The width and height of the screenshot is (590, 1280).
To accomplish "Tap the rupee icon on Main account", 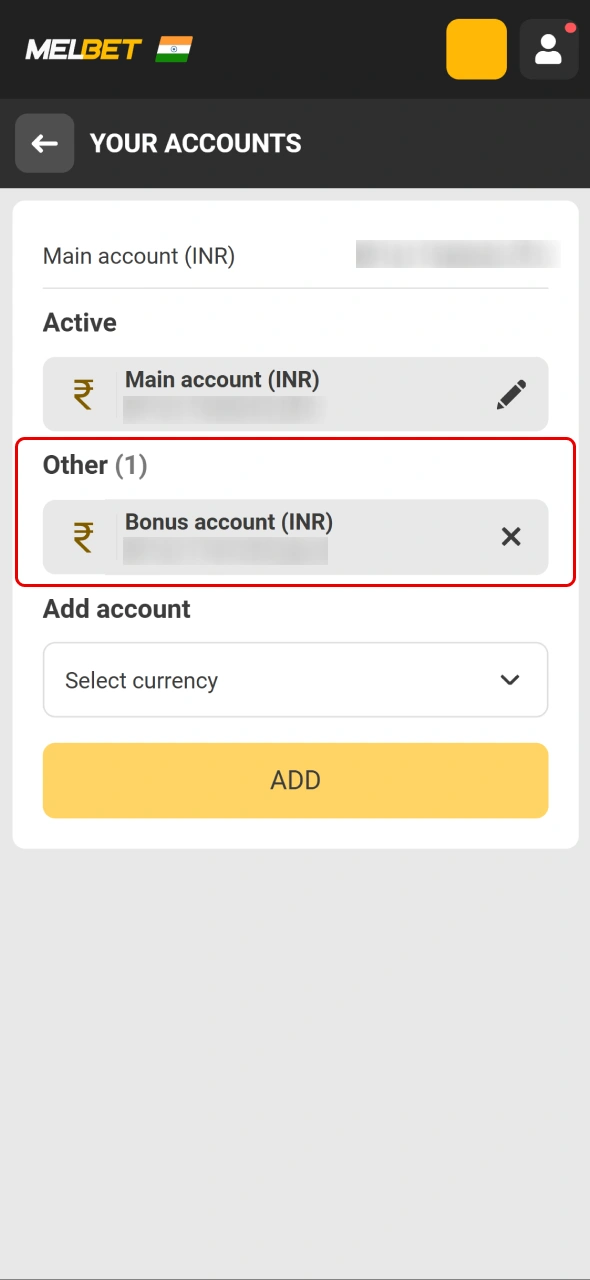I will tap(82, 394).
